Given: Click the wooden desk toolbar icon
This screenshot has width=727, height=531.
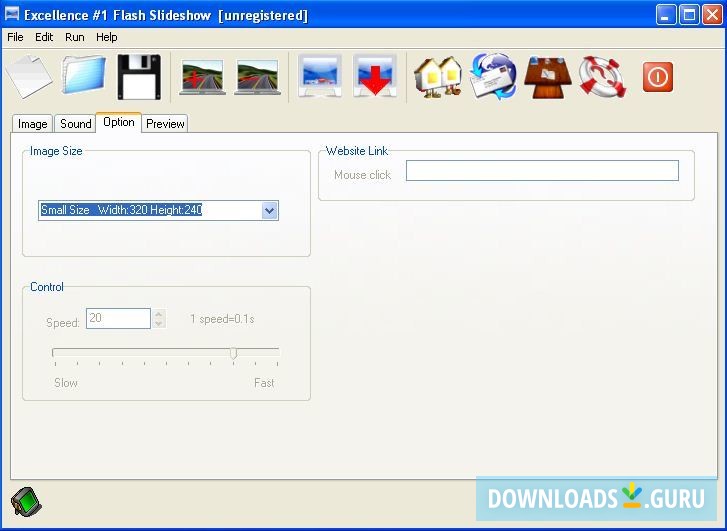Looking at the screenshot, I should (x=548, y=77).
